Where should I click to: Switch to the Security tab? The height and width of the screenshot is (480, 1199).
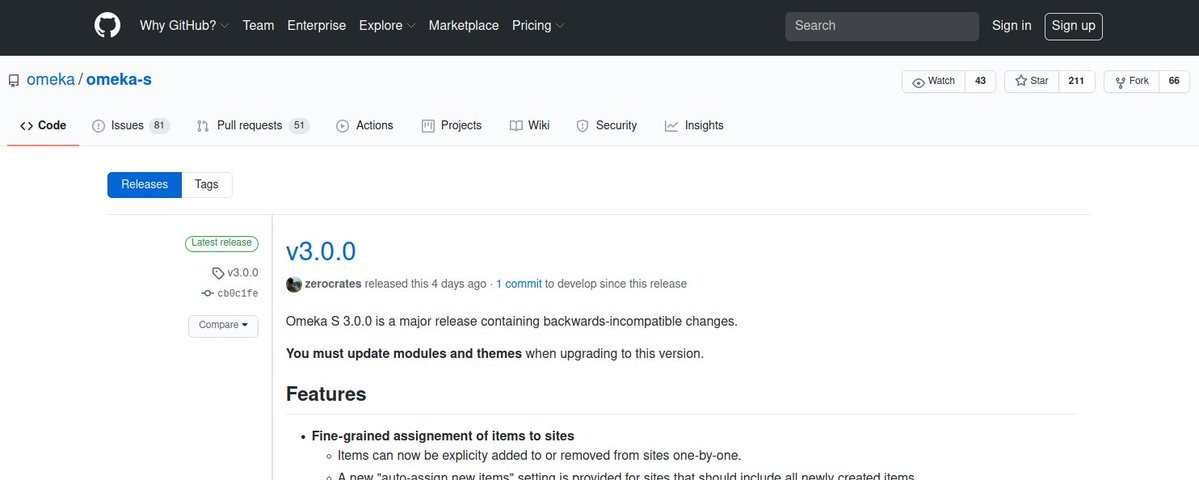(607, 125)
